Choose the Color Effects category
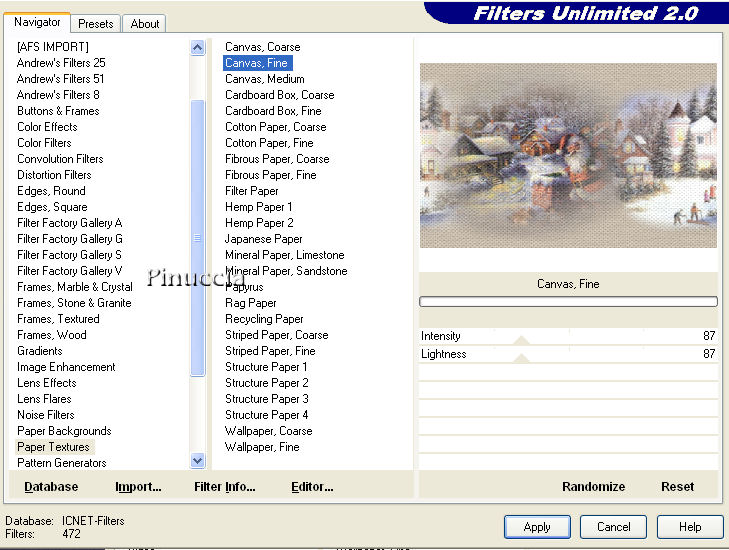The width and height of the screenshot is (729, 550). [47, 127]
